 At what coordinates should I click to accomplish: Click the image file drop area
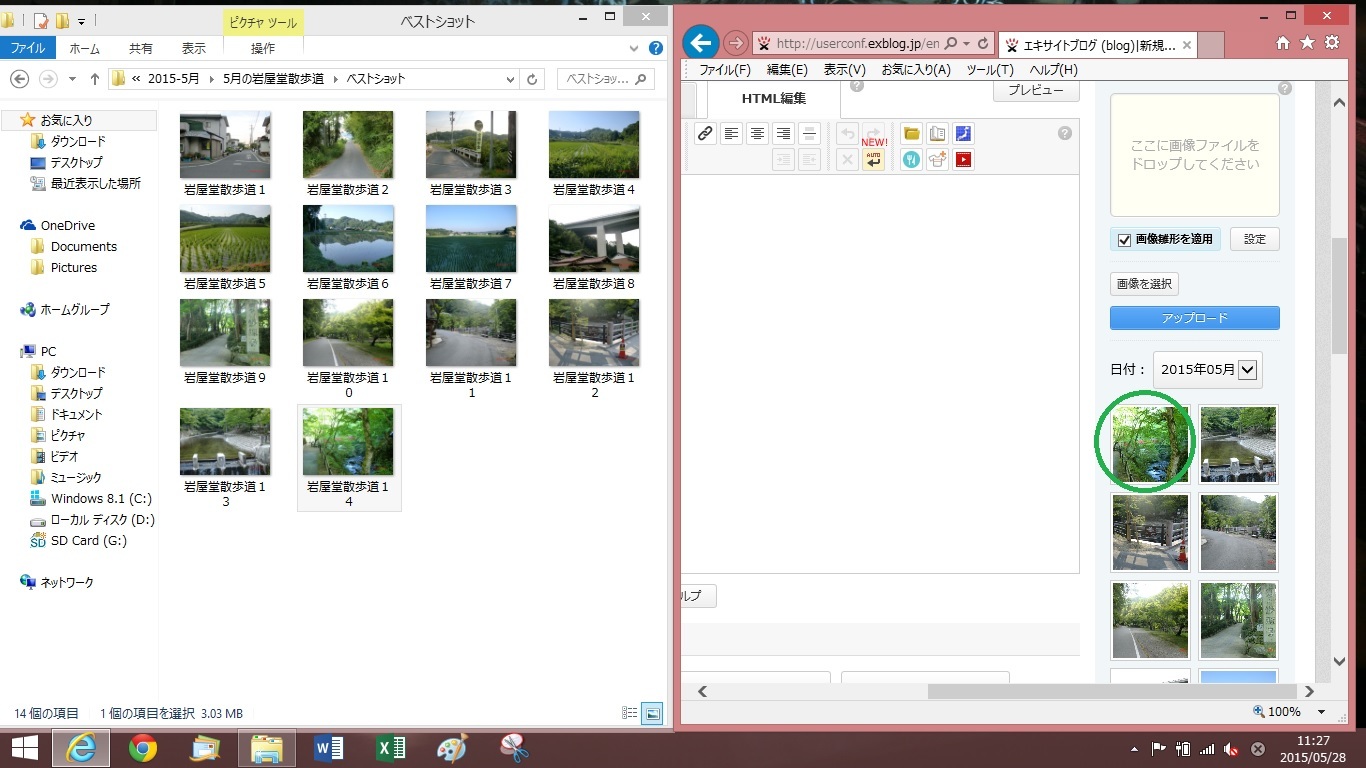point(1195,155)
